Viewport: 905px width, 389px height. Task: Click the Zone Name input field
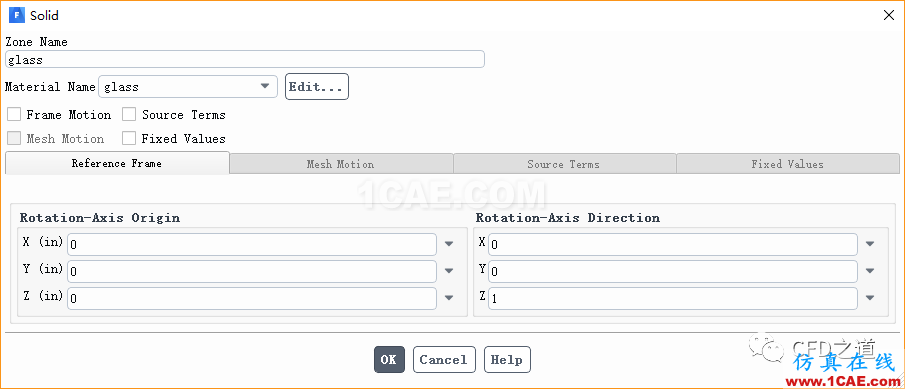click(x=245, y=59)
